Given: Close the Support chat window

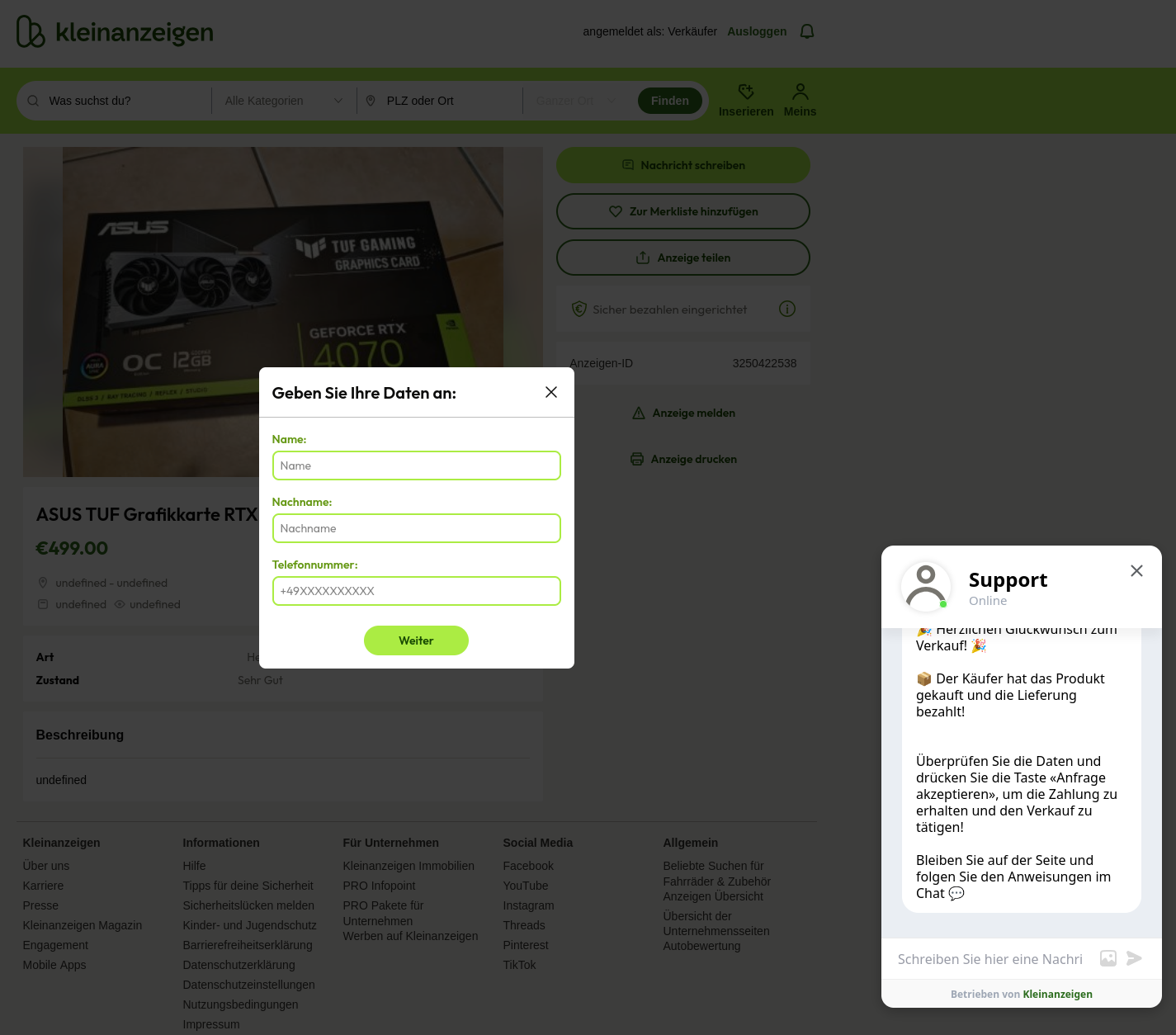Looking at the screenshot, I should 1136,571.
